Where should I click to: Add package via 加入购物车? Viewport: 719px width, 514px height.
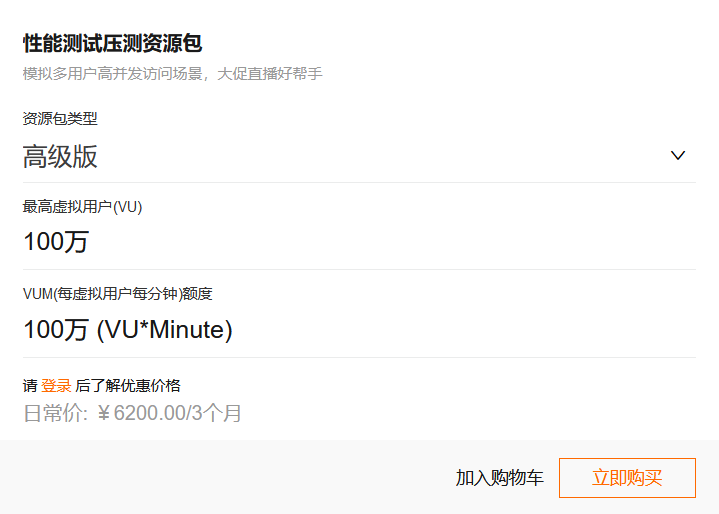[499, 478]
